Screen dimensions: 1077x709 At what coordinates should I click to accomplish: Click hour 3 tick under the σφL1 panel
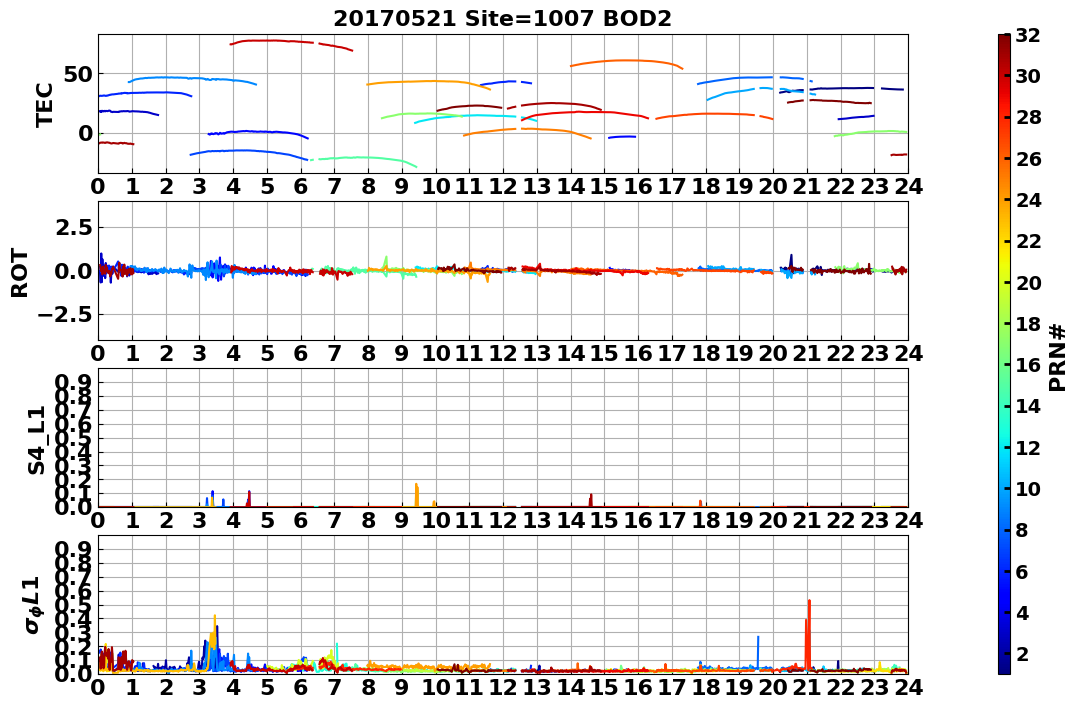[200, 687]
